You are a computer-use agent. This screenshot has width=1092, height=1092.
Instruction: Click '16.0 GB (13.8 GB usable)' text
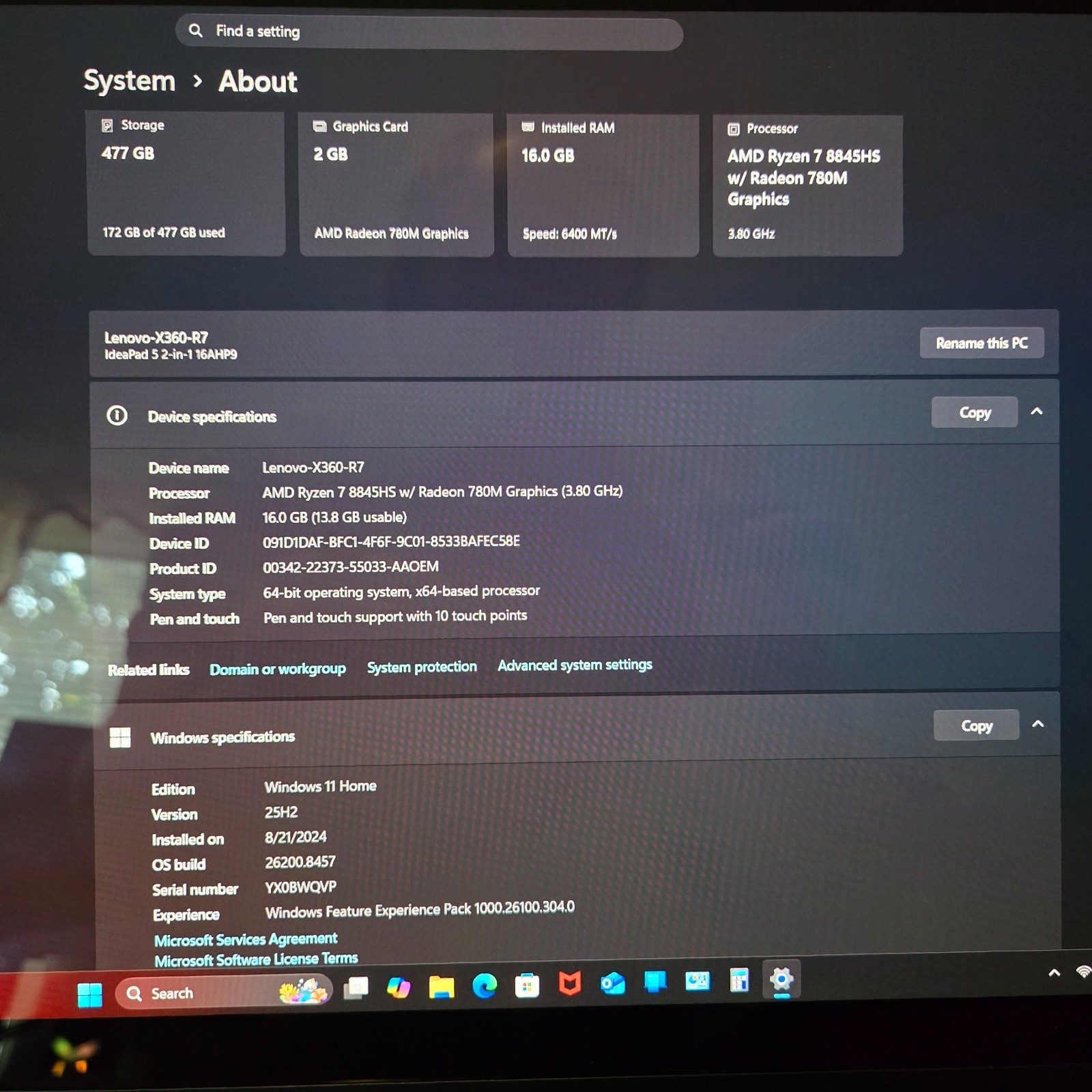point(334,517)
